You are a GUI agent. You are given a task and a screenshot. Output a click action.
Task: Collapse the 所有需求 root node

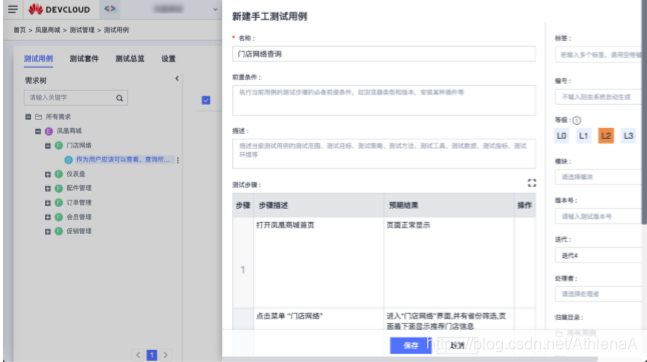click(28, 117)
